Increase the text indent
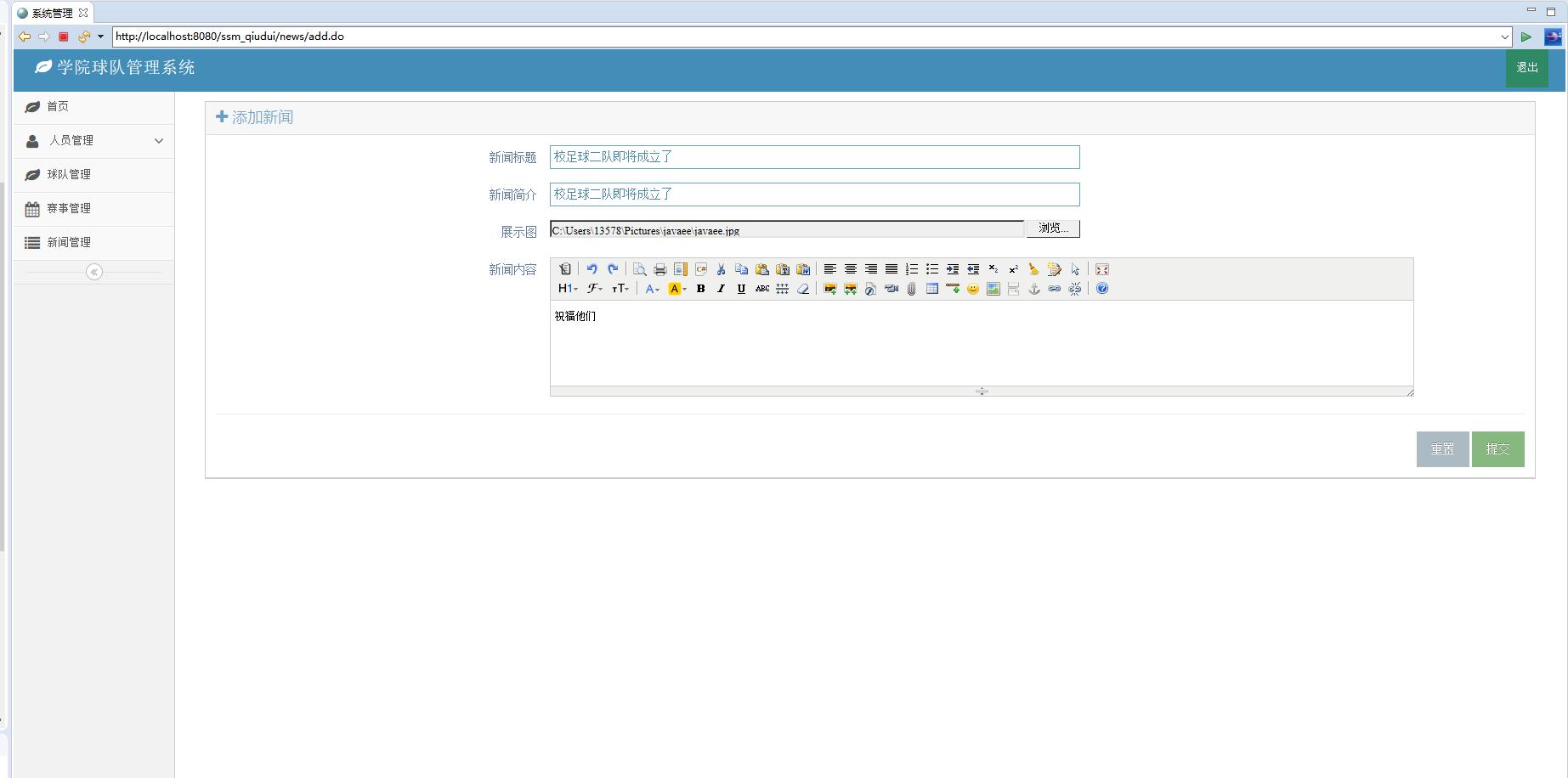1568x778 pixels. coord(953,269)
